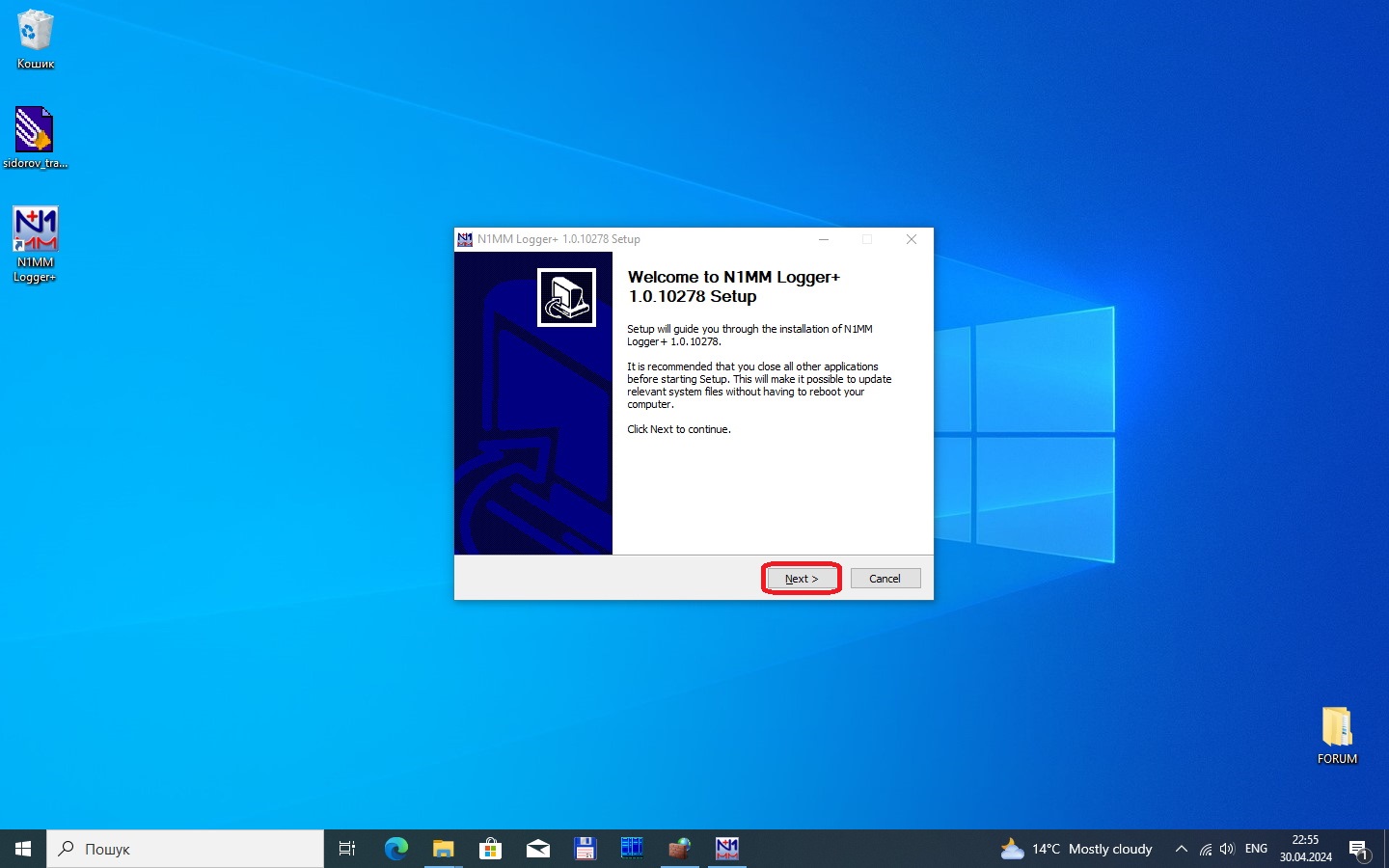
Task: Open Microsoft Store from the taskbar
Action: pyautogui.click(x=490, y=849)
